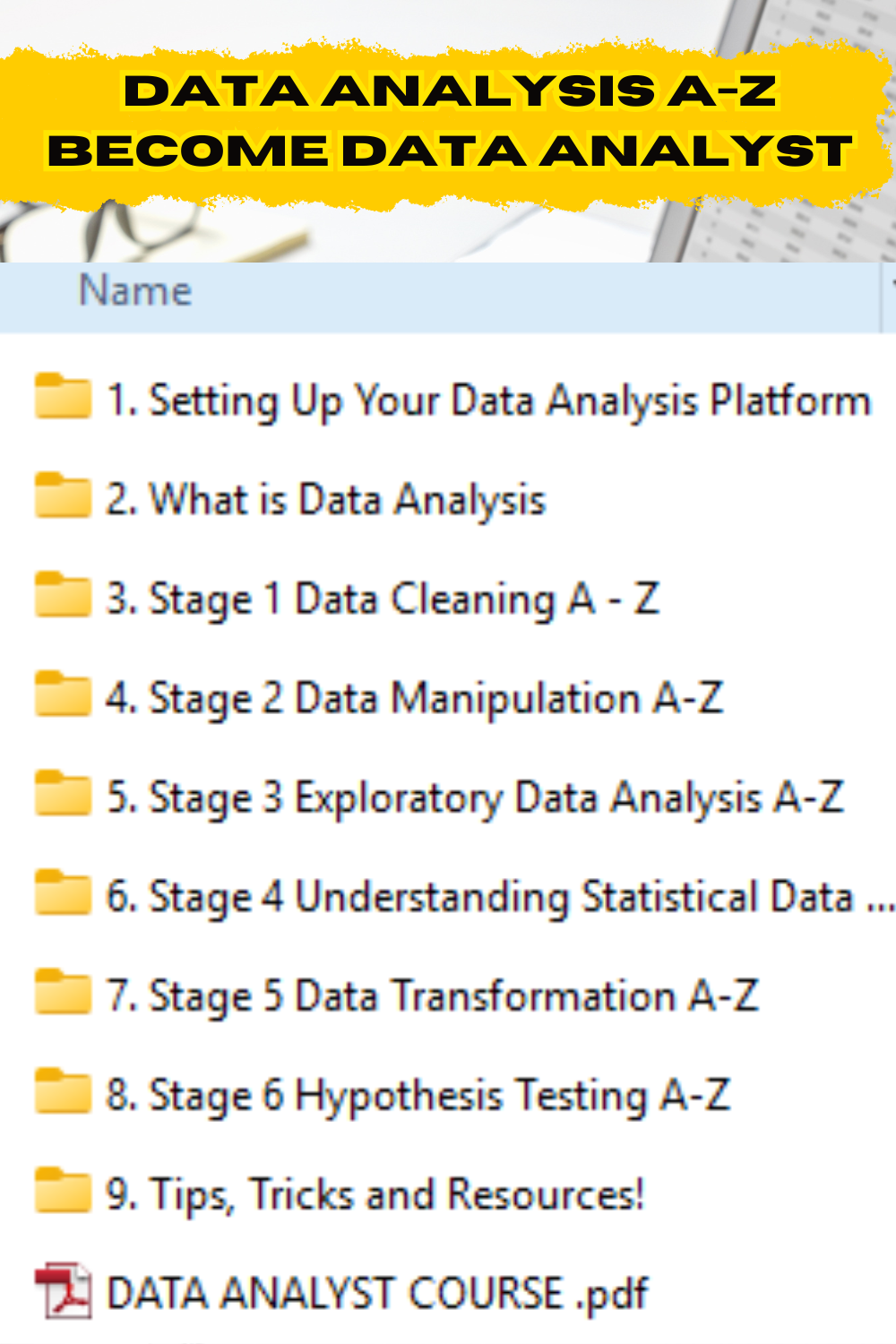This screenshot has height=1344, width=896.
Task: Click folder icon beside Stage 6 Hypothesis Testing
Action: pos(63,1093)
